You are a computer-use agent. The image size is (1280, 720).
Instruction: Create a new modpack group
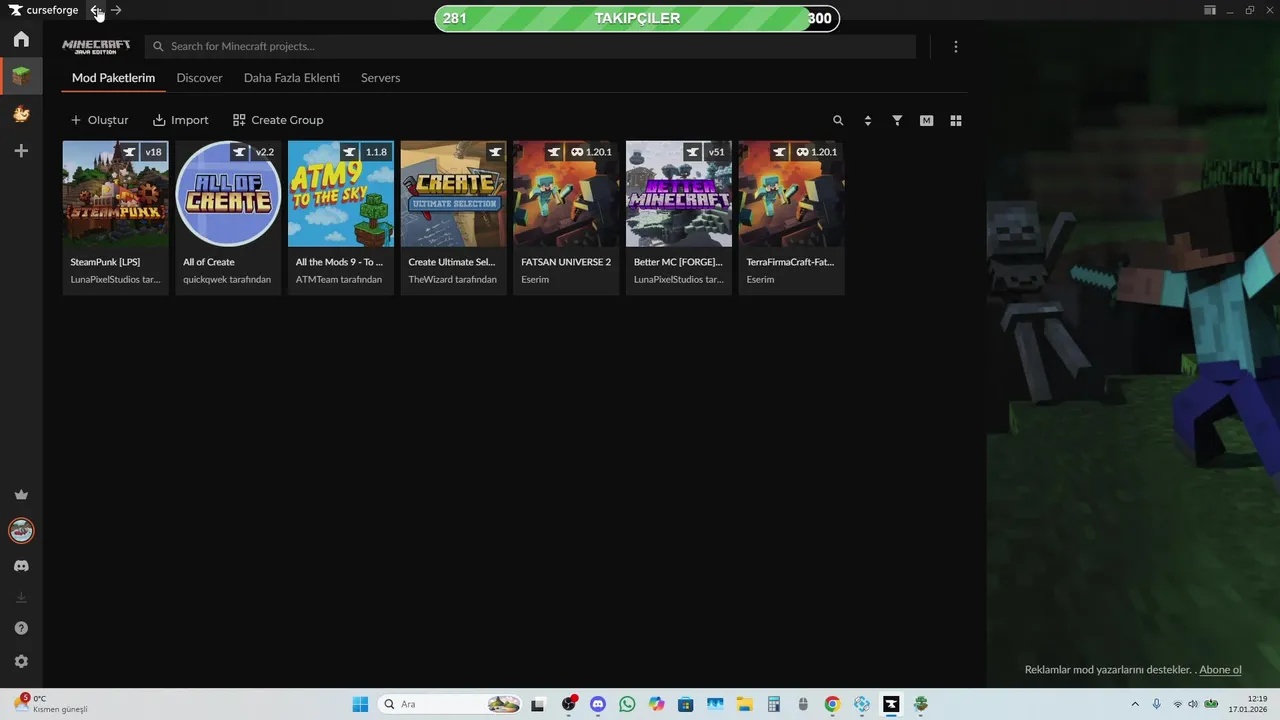(x=278, y=120)
